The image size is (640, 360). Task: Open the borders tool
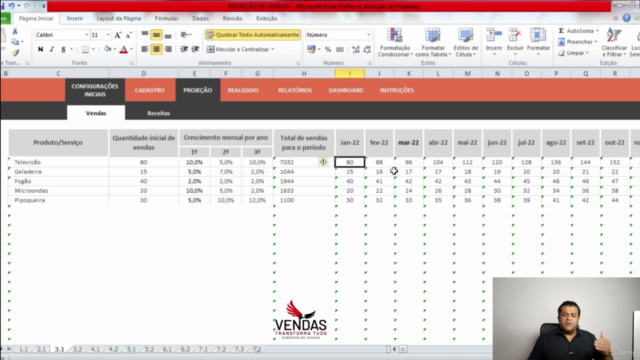pyautogui.click(x=85, y=49)
